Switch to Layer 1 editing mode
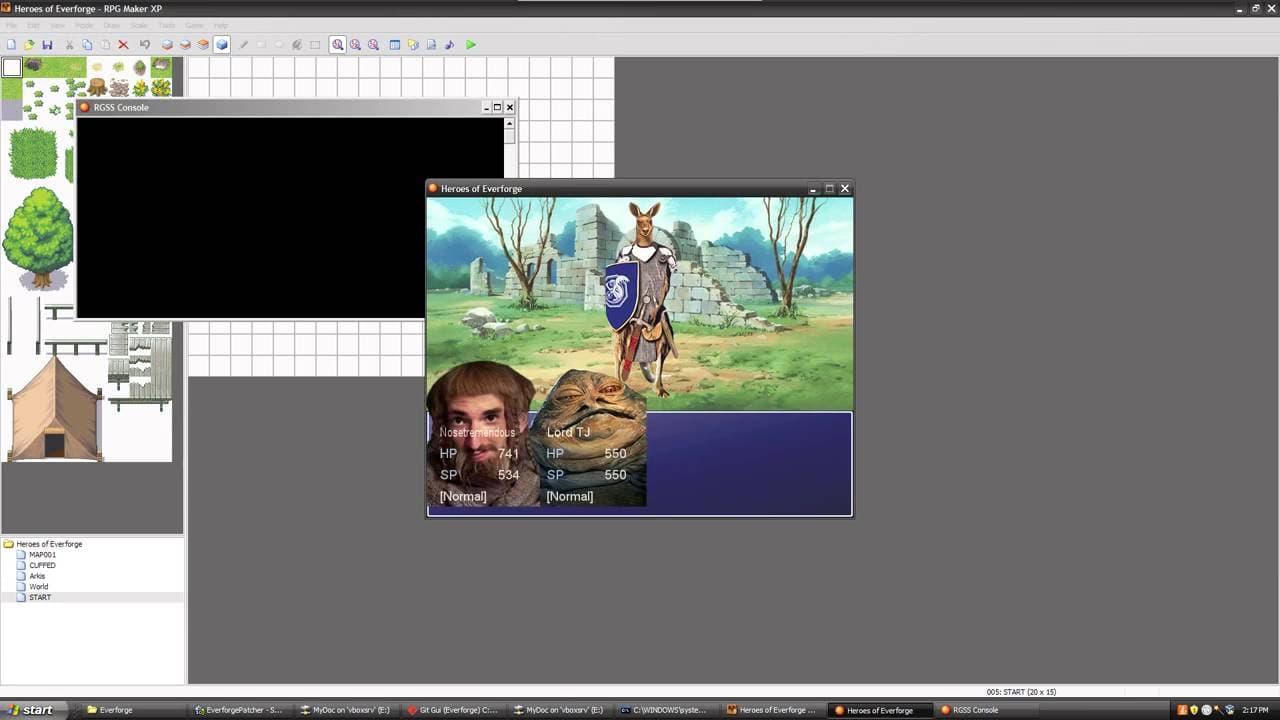 point(167,45)
